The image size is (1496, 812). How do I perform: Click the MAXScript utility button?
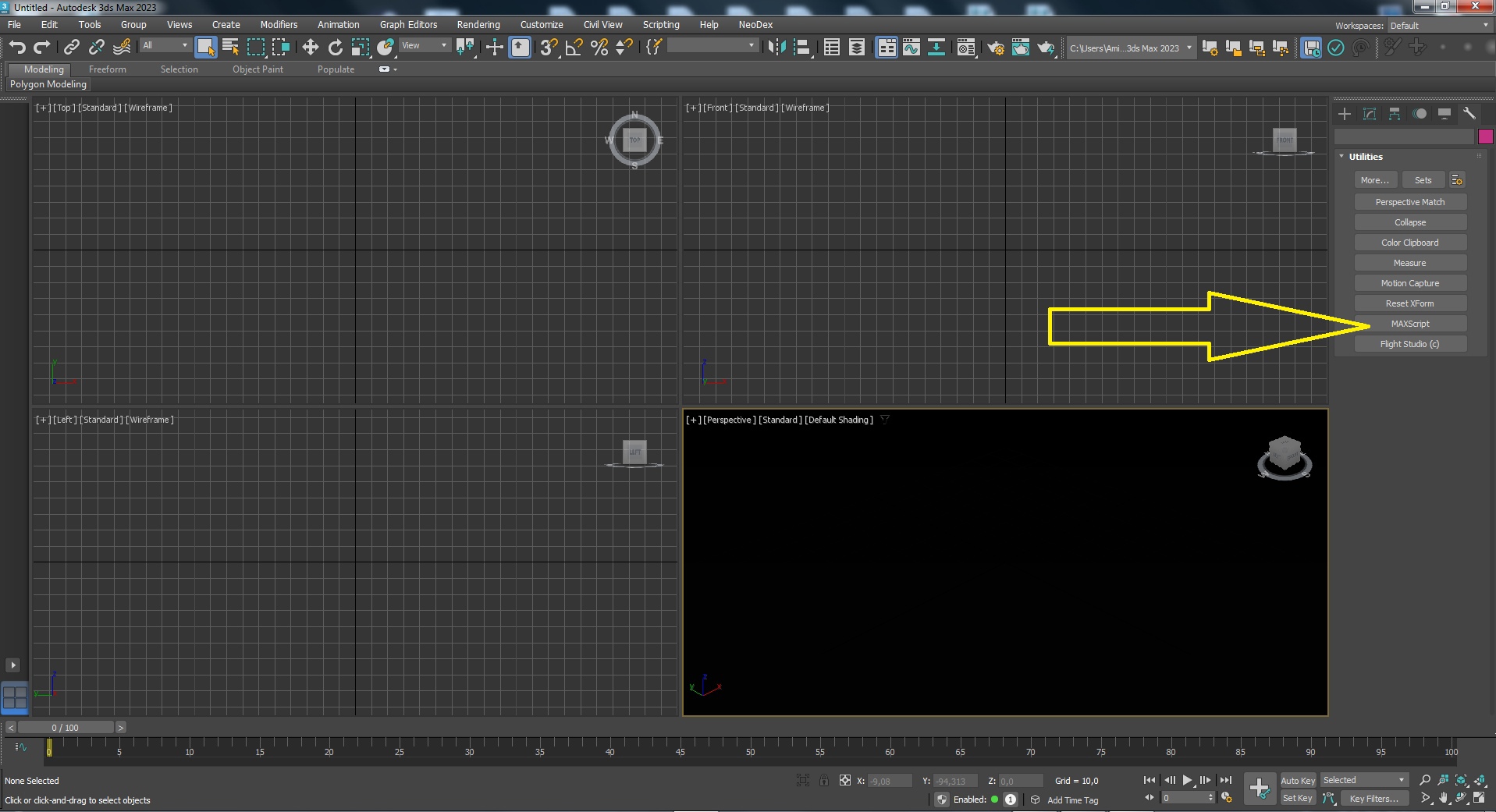tap(1409, 324)
